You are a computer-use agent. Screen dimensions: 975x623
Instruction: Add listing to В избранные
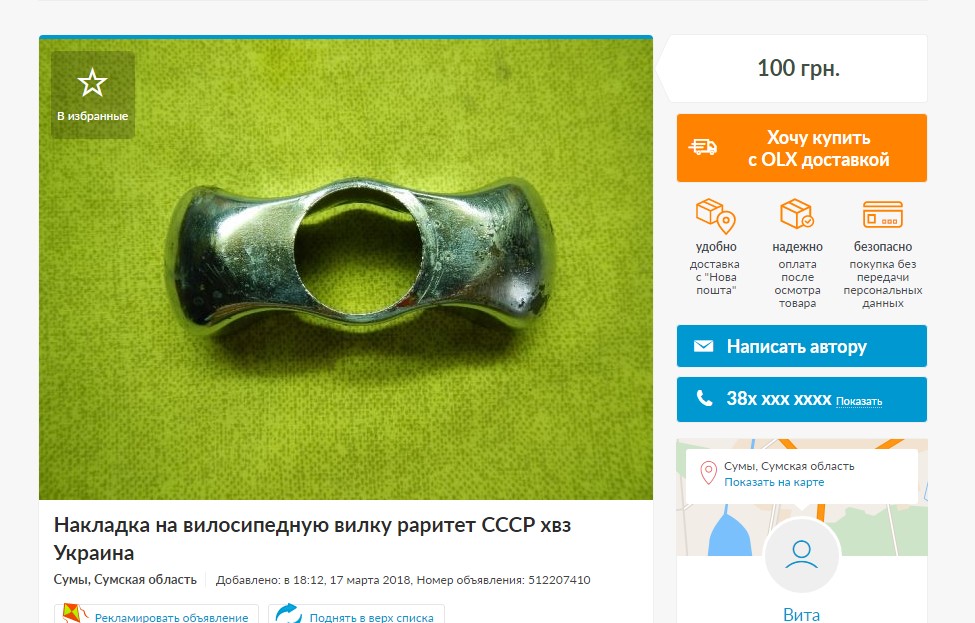93,95
